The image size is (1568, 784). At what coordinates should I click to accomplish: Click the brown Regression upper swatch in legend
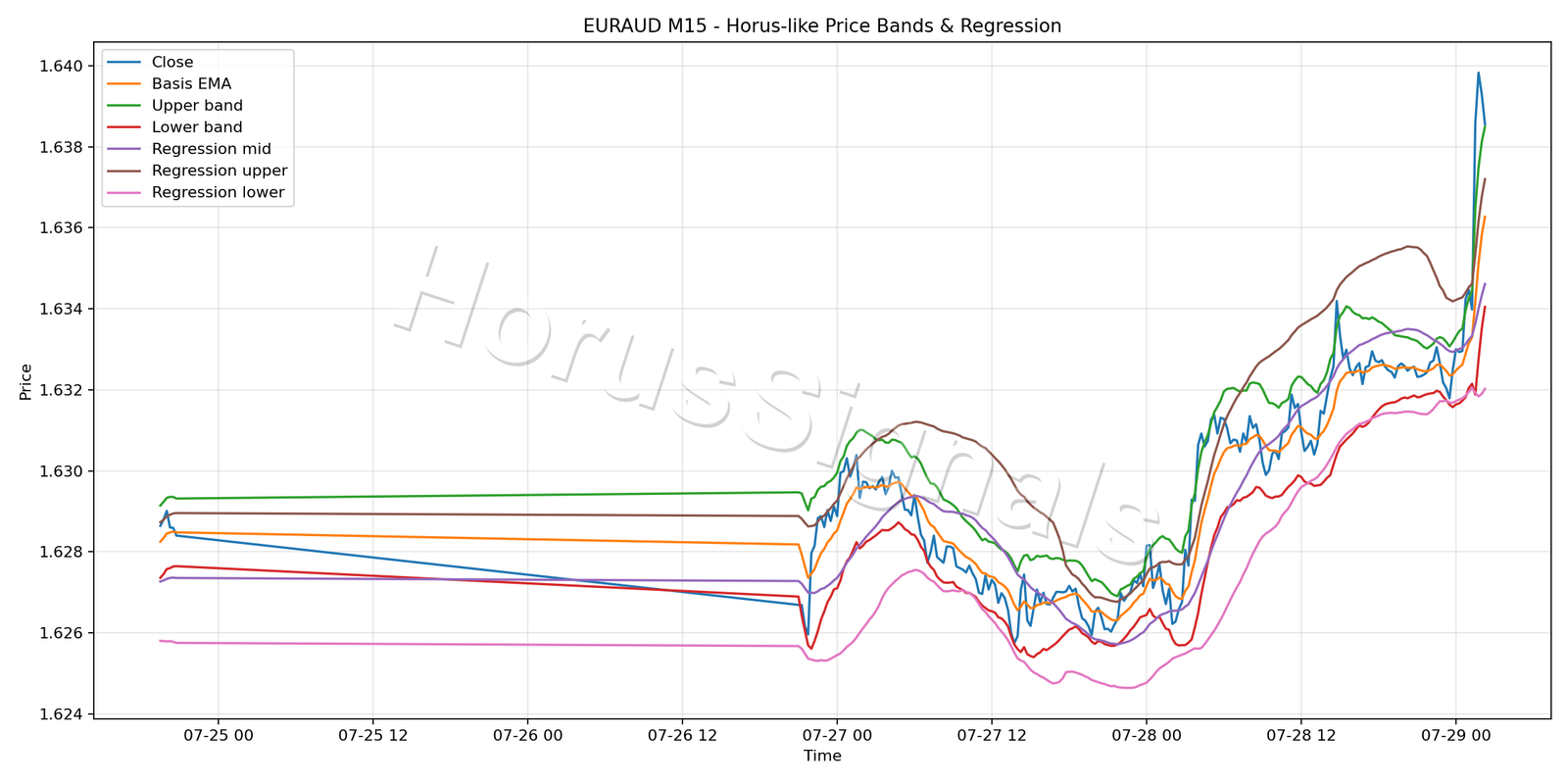pyautogui.click(x=124, y=171)
